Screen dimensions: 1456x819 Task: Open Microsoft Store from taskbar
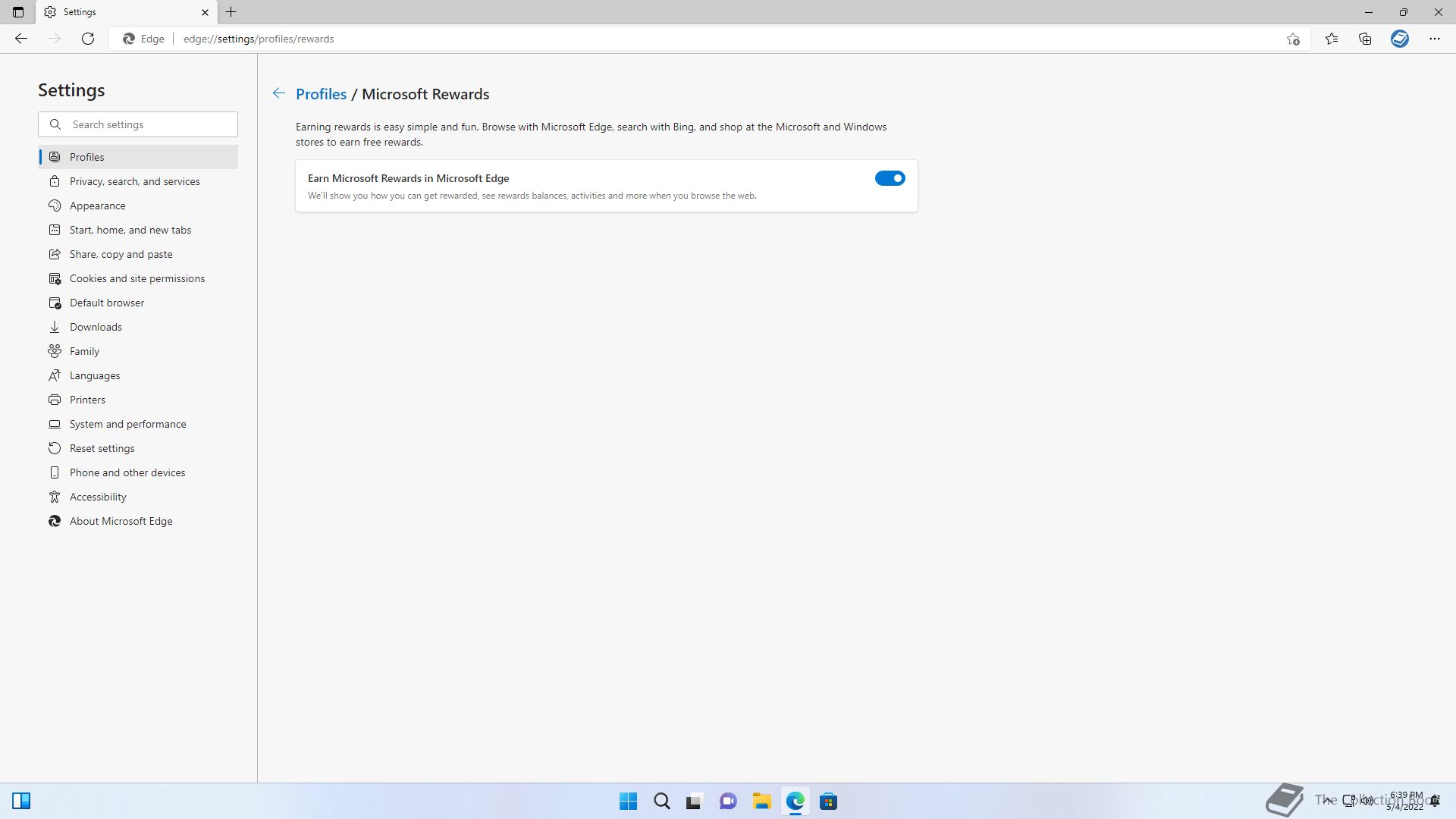tap(828, 801)
